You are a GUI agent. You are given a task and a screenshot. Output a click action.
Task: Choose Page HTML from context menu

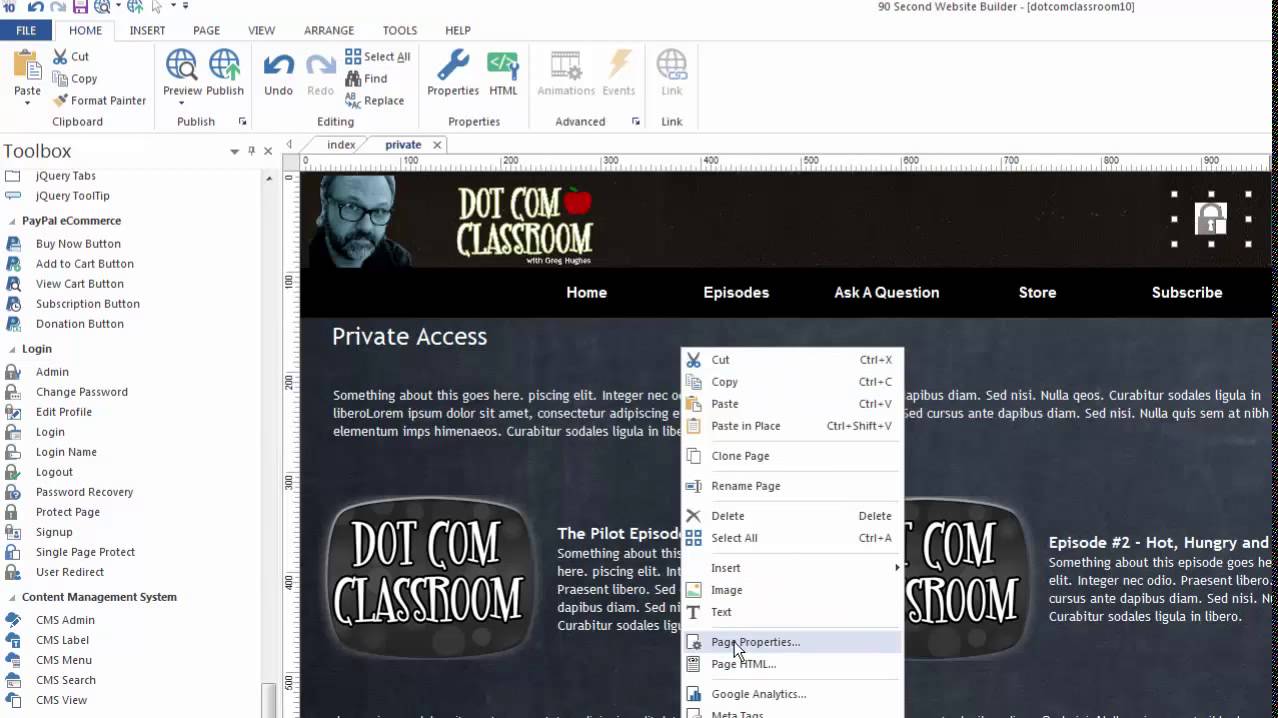pos(792,664)
